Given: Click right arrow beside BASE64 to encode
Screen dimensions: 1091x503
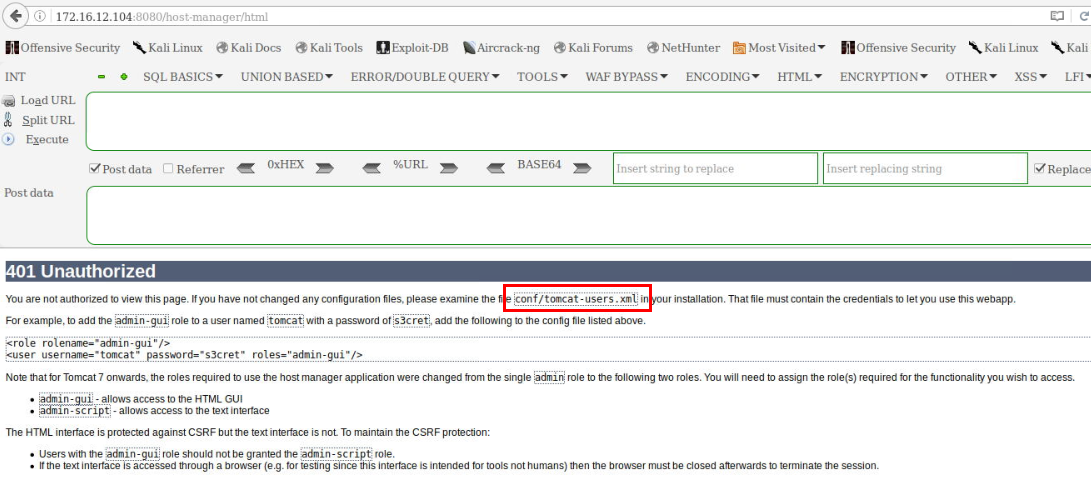Looking at the screenshot, I should [x=582, y=168].
